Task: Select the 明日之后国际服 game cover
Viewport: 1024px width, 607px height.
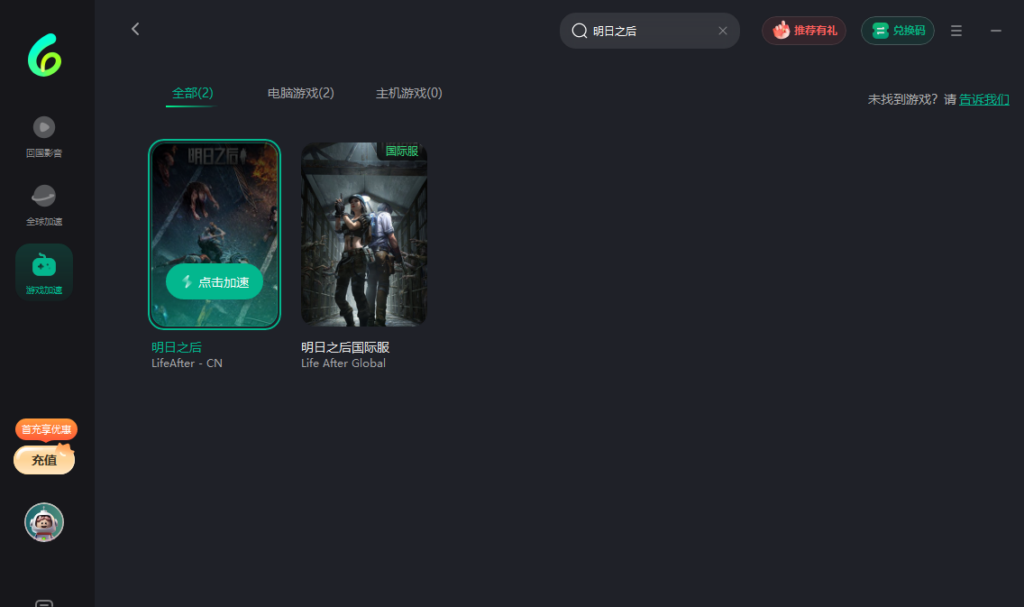Action: [364, 234]
